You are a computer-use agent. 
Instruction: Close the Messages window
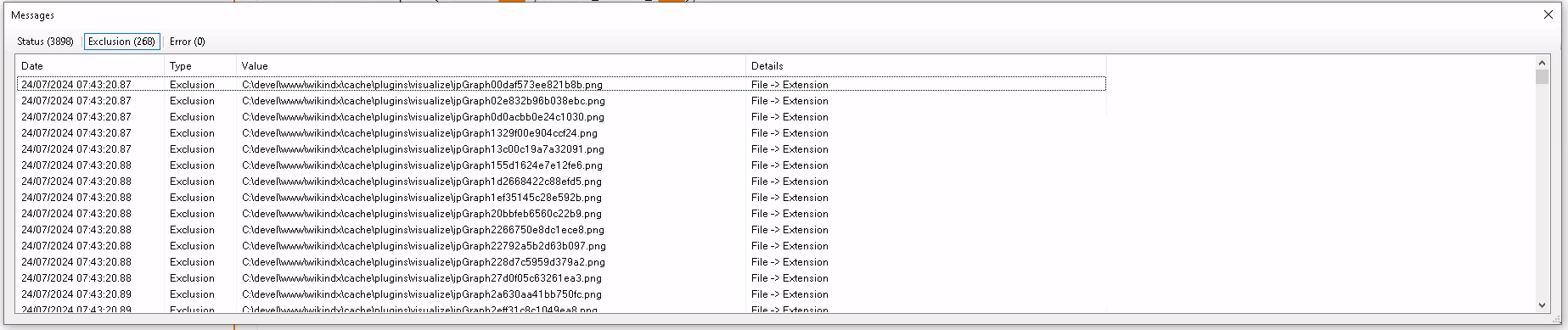click(1548, 14)
